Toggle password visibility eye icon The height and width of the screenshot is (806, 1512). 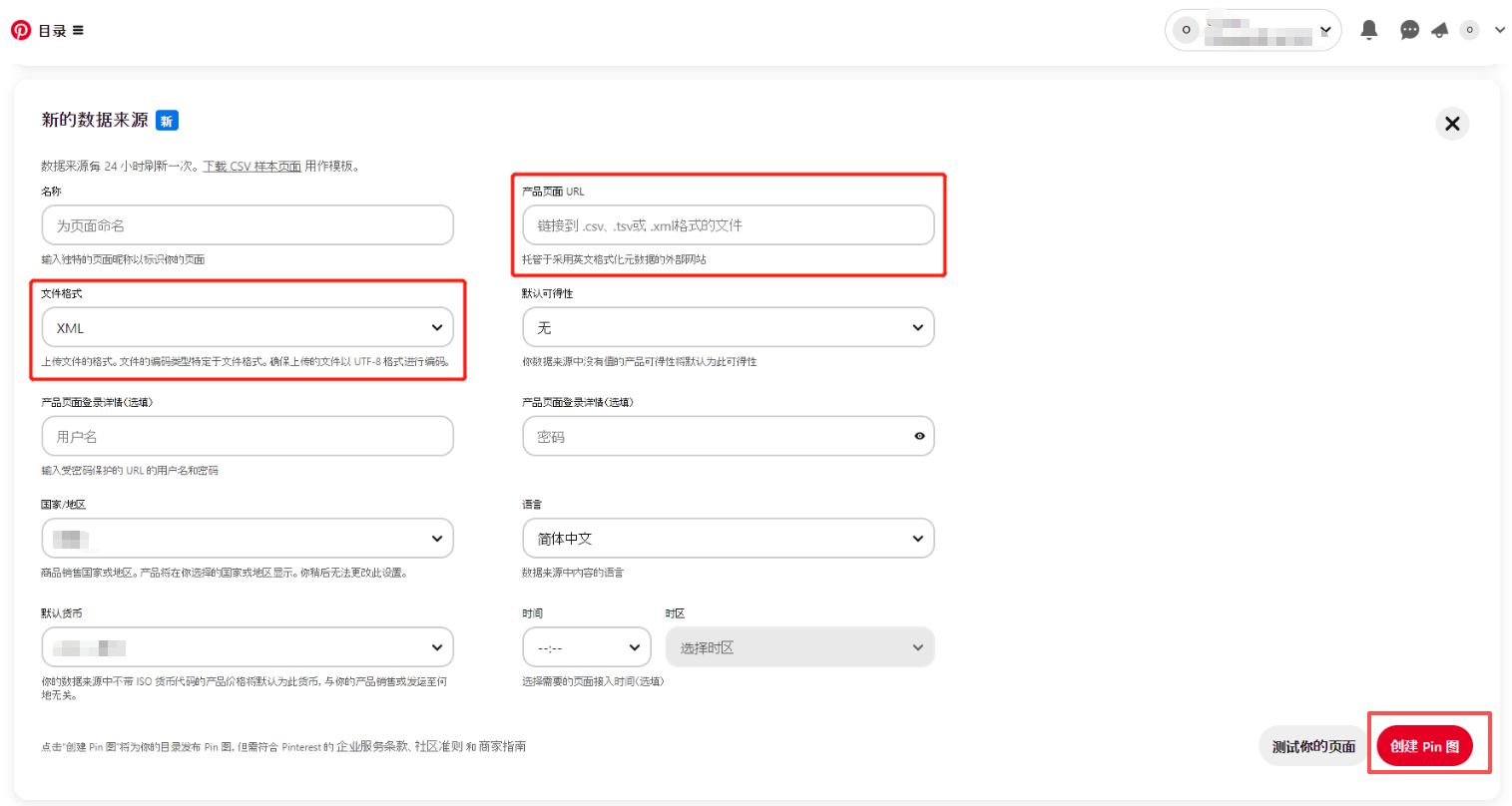pyautogui.click(x=919, y=436)
